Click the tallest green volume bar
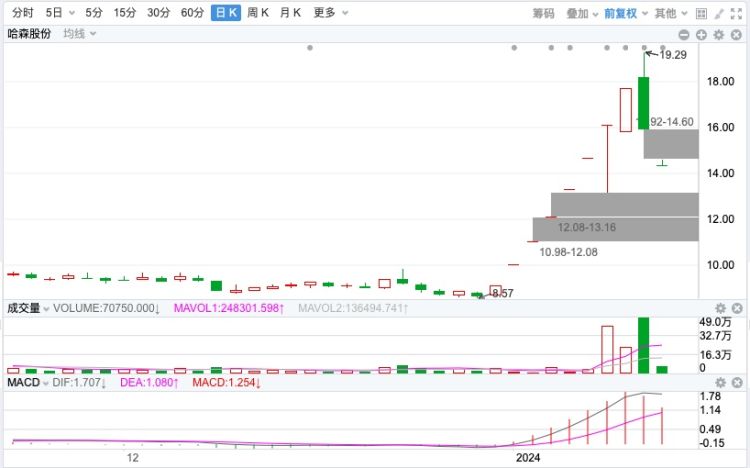 644,345
